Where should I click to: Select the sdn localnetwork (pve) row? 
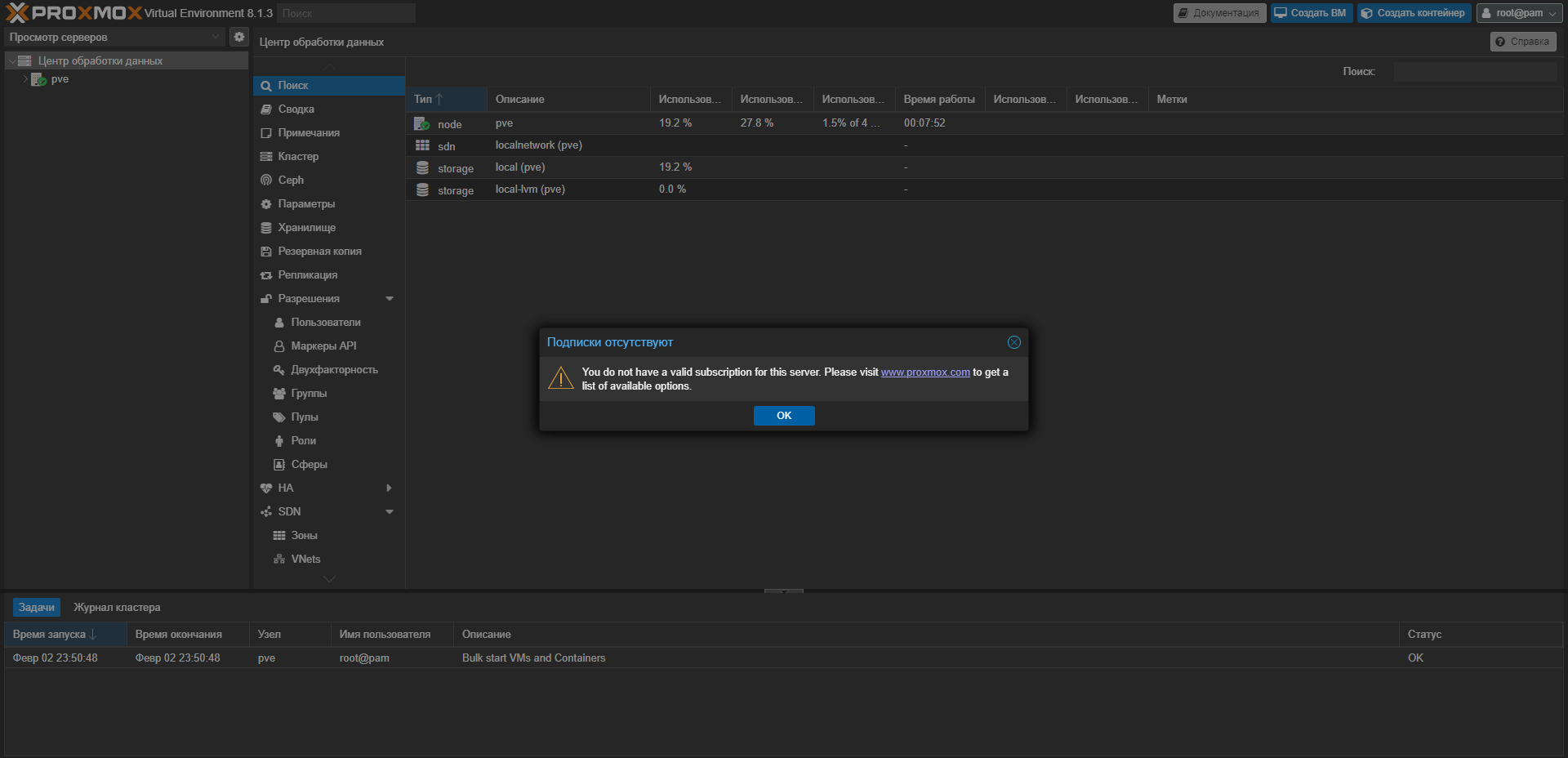985,145
